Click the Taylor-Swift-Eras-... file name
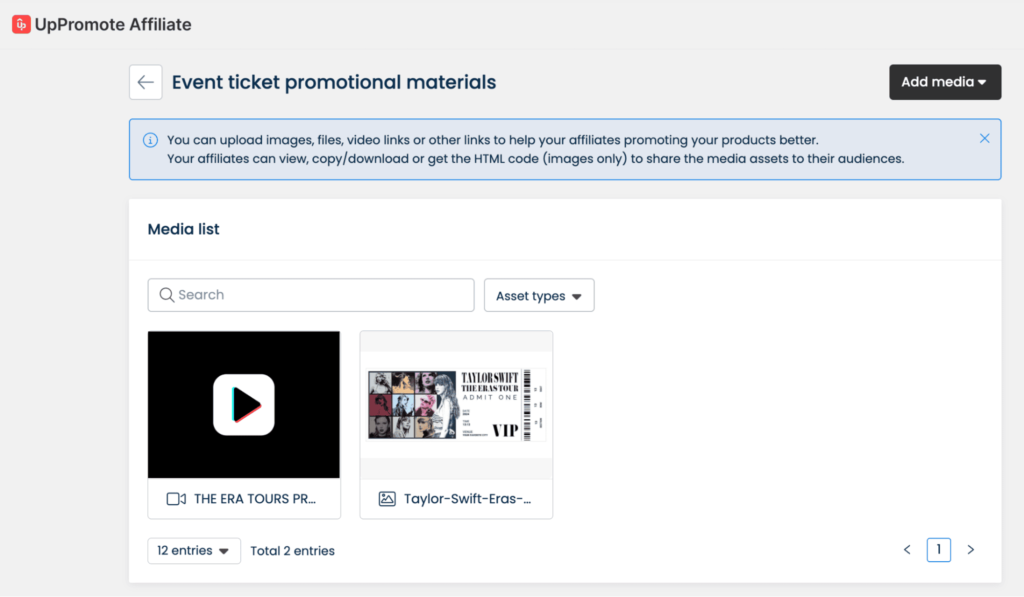Viewport: 1024px width, 597px height. (x=467, y=499)
